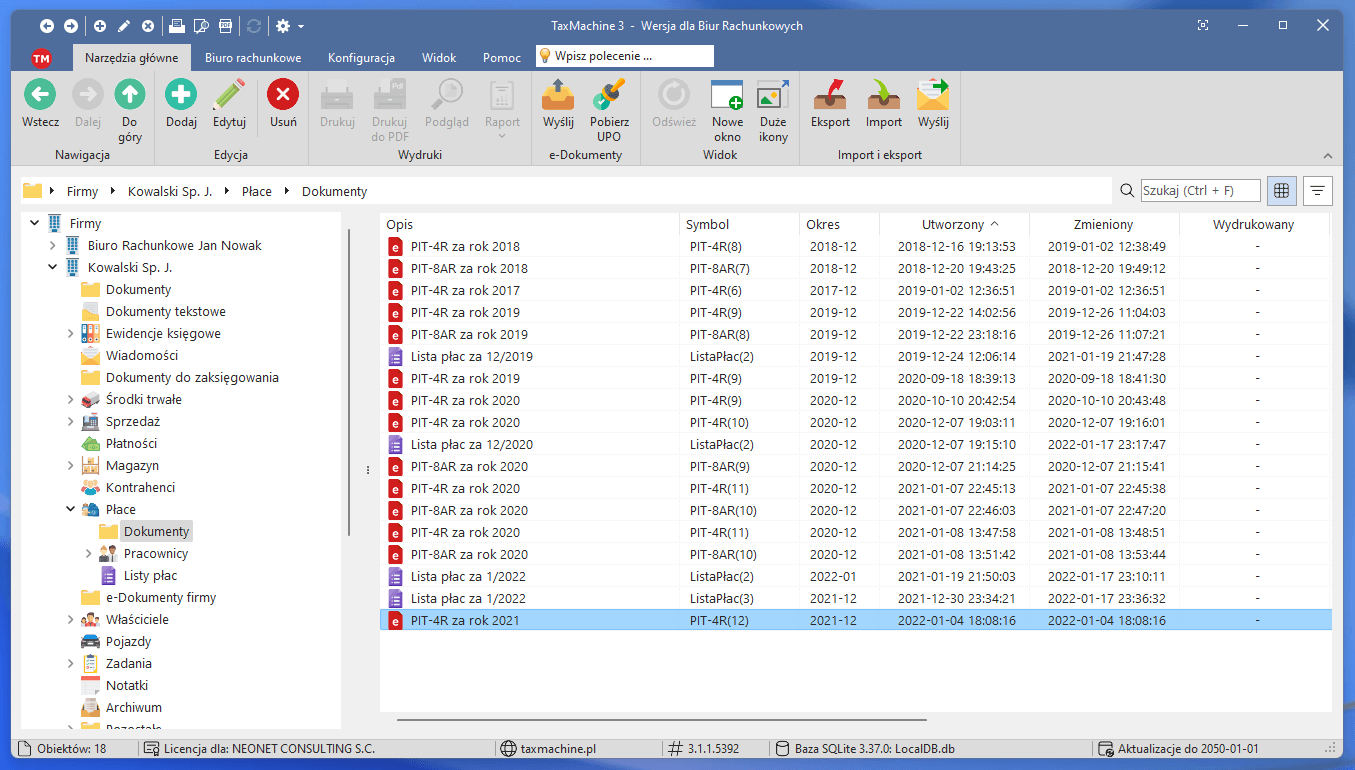Go back with the Wstecz arrow

(x=40, y=96)
